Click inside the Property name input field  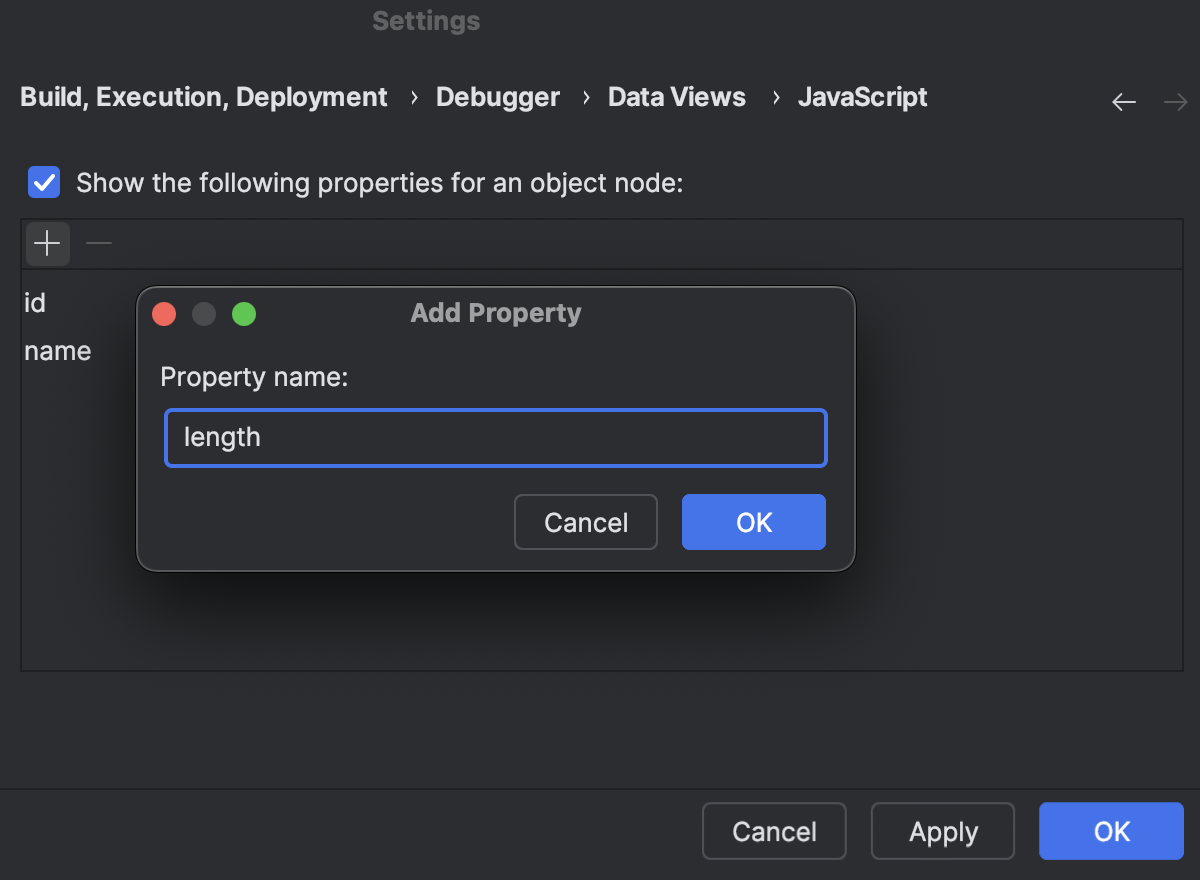(x=495, y=437)
